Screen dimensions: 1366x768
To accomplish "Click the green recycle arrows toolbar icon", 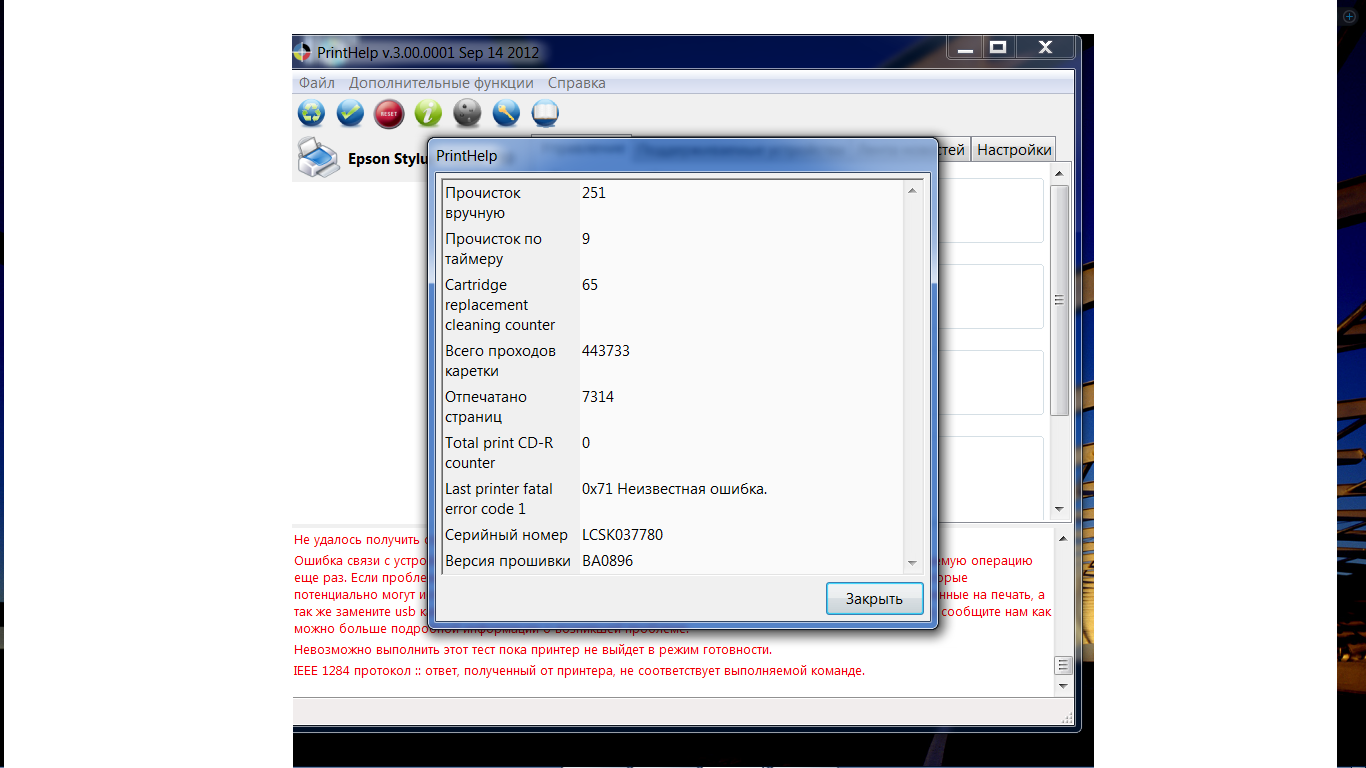I will coord(311,114).
